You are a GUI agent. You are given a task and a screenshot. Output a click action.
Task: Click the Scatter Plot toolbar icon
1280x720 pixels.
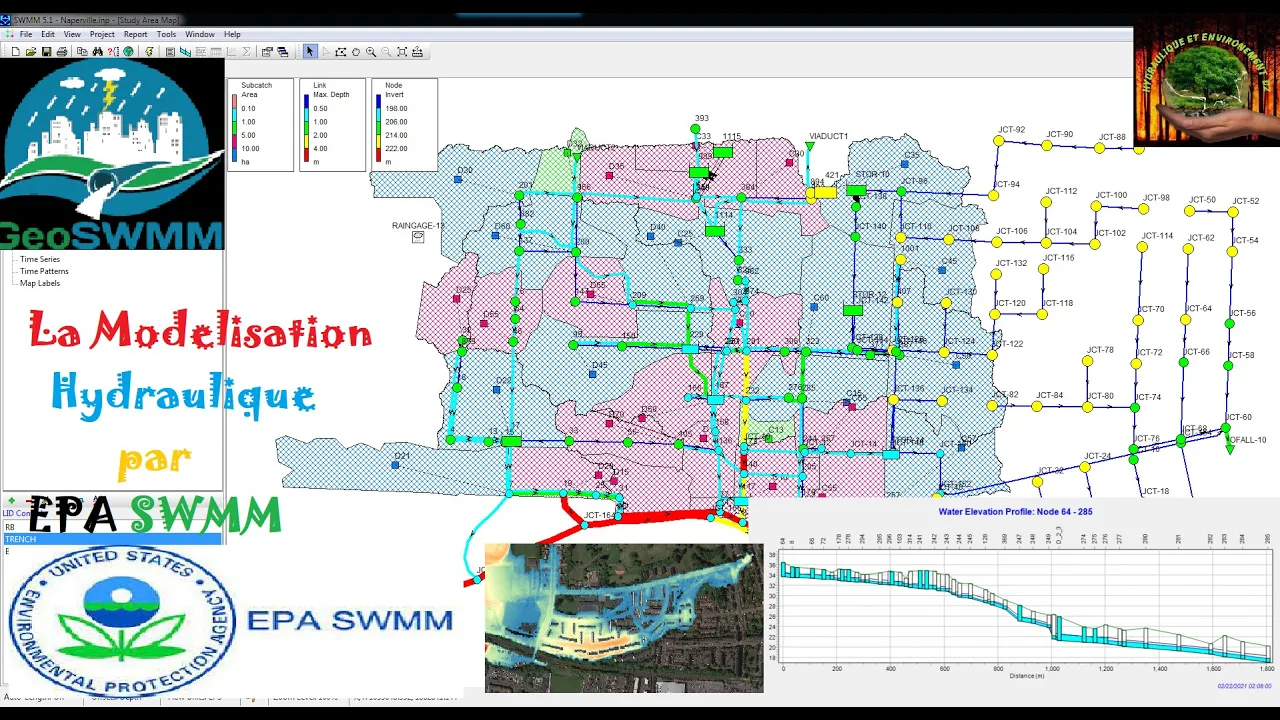pos(231,51)
